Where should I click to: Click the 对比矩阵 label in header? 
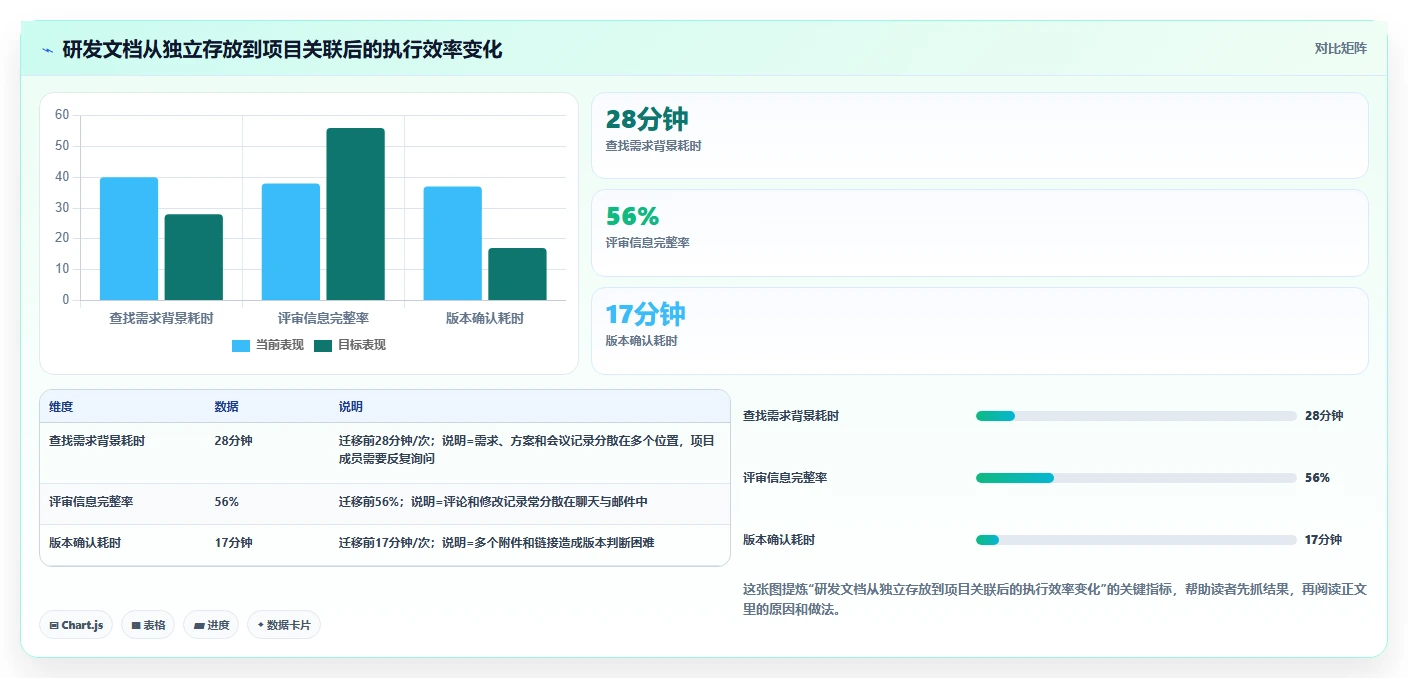(x=1340, y=48)
